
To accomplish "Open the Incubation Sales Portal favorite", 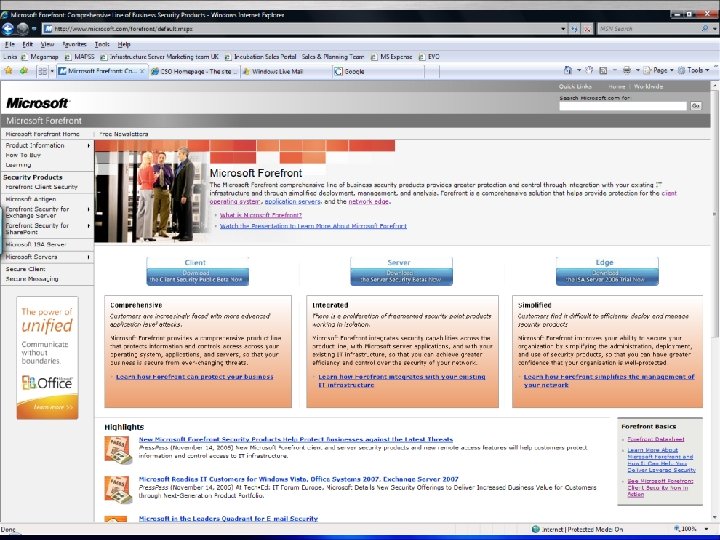I will [261, 56].
